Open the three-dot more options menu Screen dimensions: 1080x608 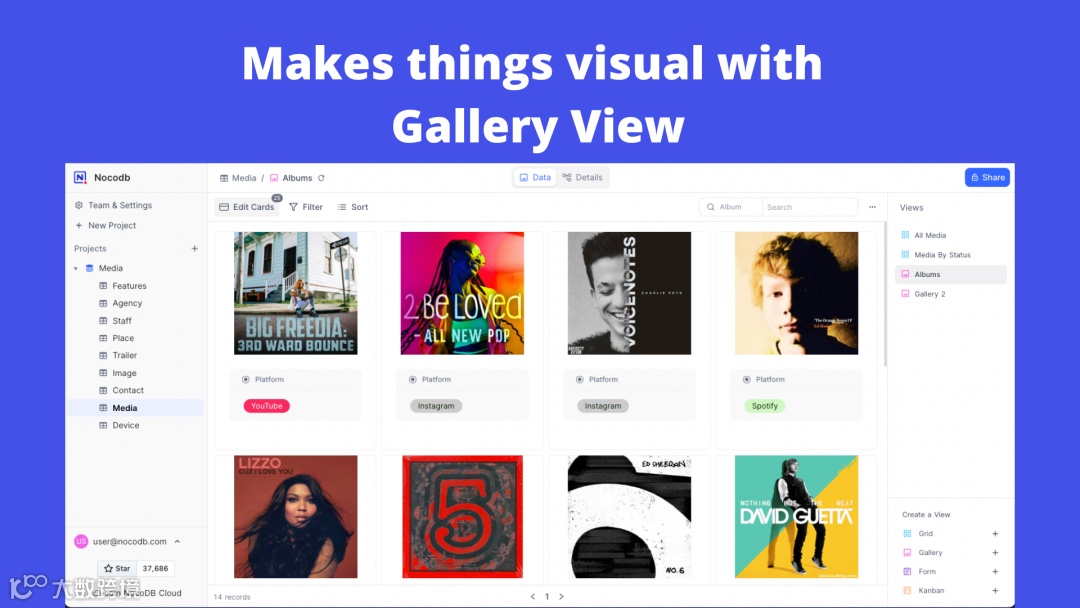point(872,207)
